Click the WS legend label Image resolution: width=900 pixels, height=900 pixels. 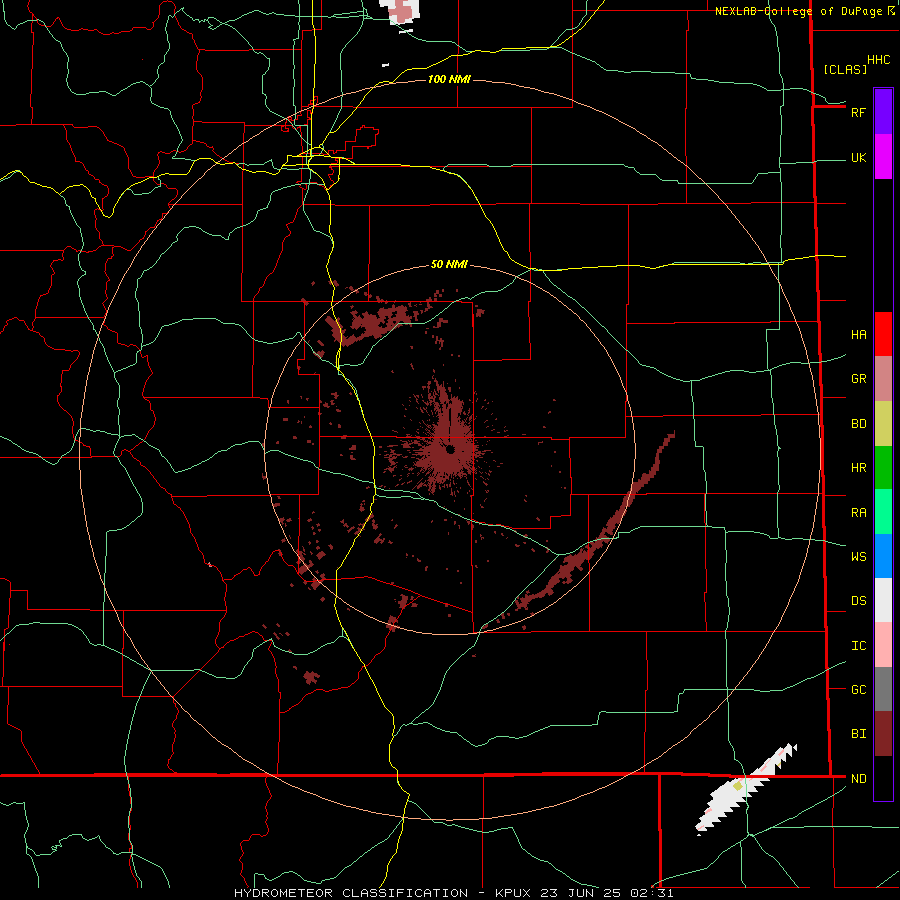[858, 556]
